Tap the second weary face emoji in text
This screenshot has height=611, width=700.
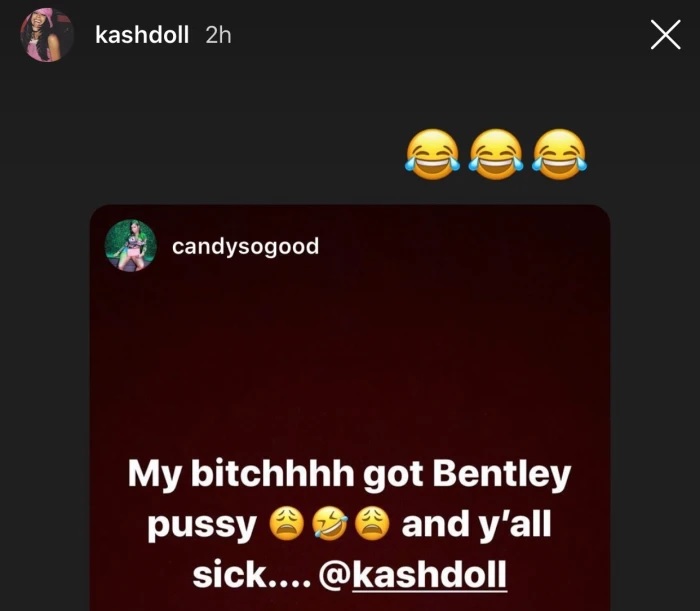coord(372,524)
